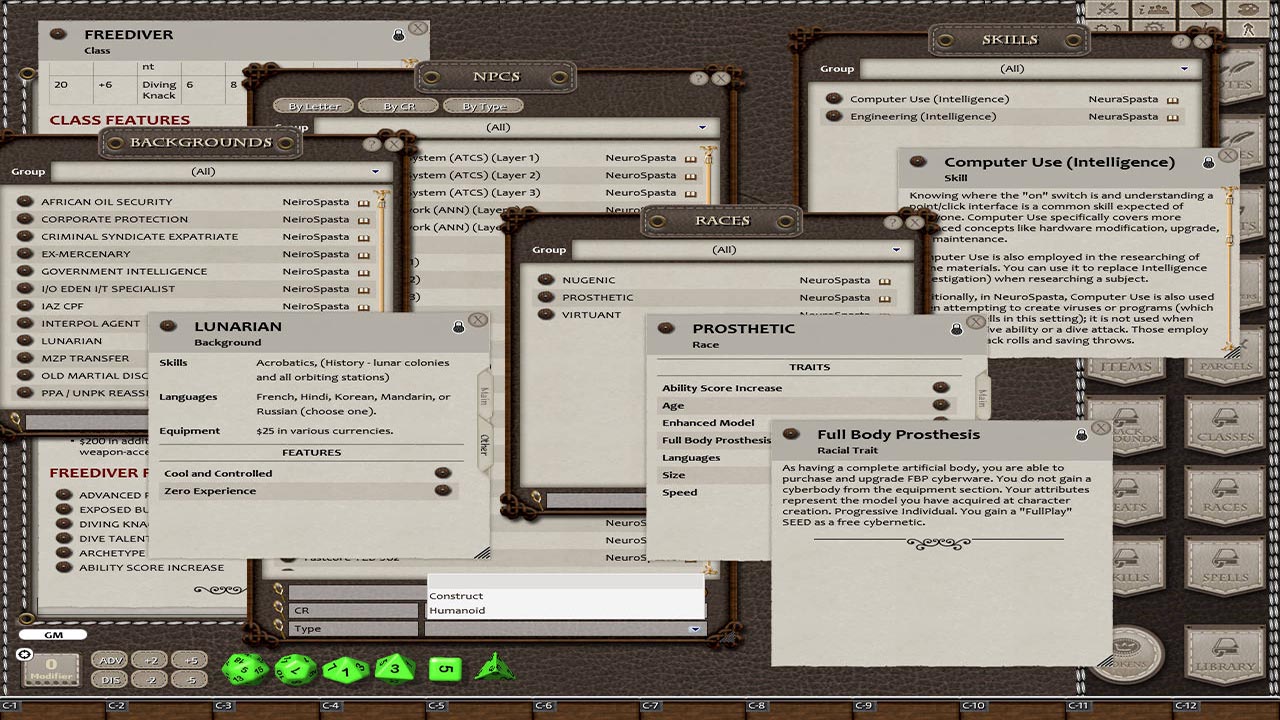
Task: Enable the ADV advantage toggle
Action: [110, 660]
